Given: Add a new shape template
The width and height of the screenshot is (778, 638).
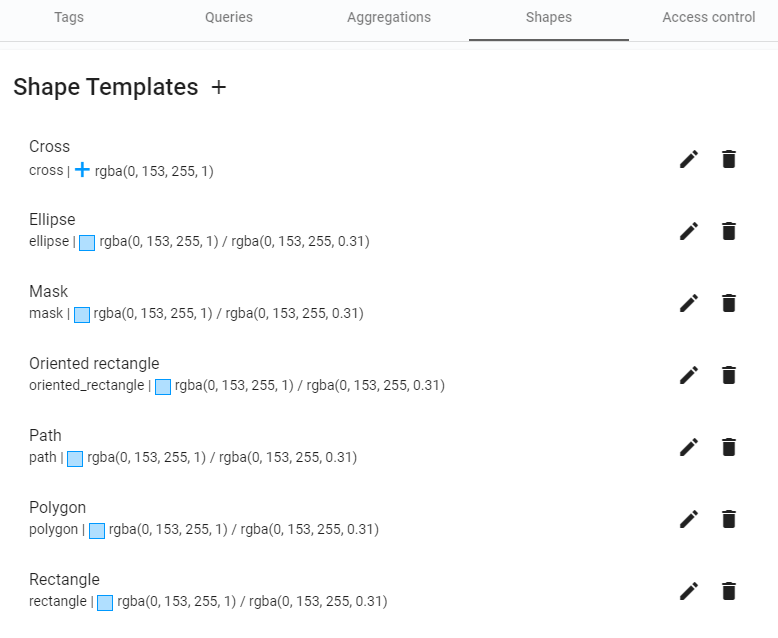Looking at the screenshot, I should click(x=219, y=88).
